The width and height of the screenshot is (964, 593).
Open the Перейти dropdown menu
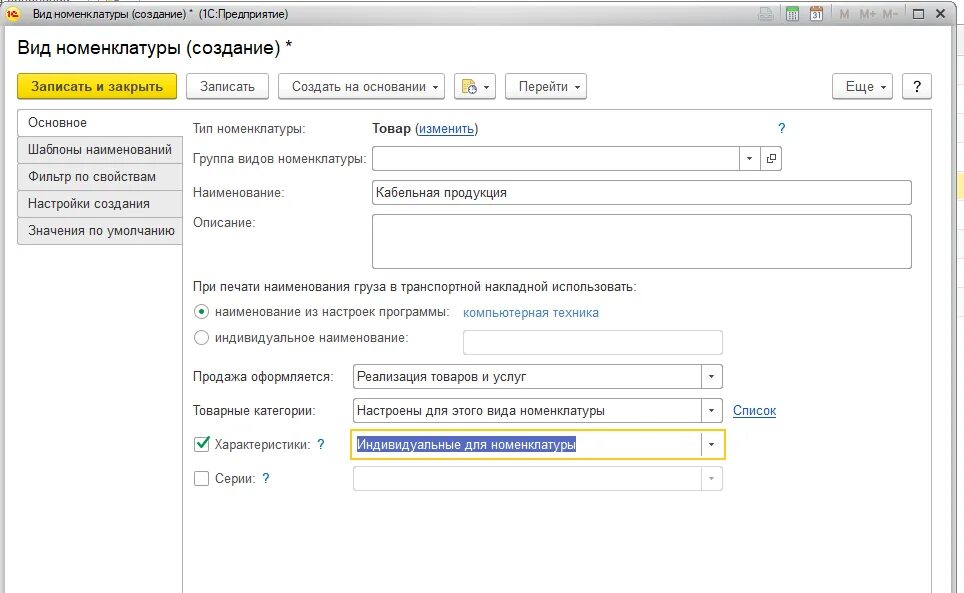[546, 87]
